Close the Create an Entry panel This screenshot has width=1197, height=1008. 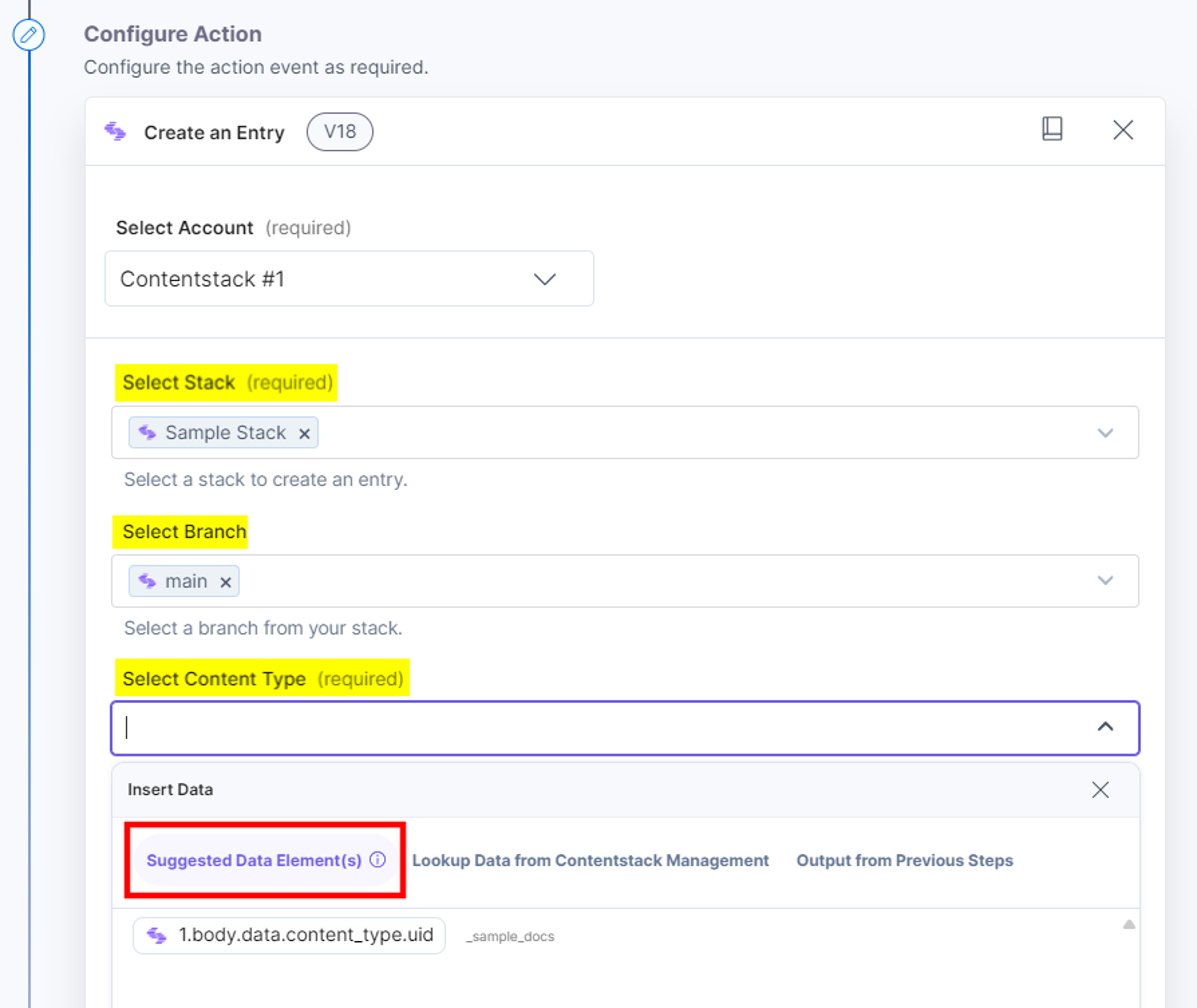tap(1123, 130)
